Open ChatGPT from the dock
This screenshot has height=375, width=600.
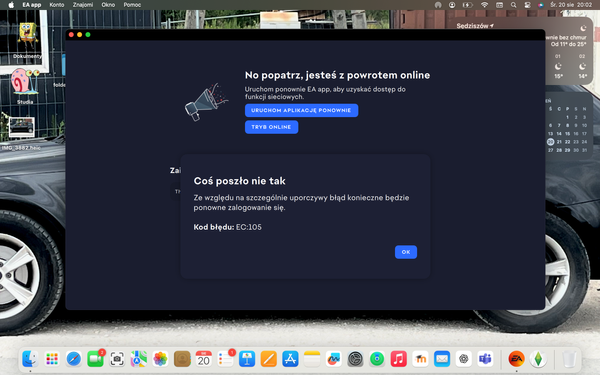[463, 359]
